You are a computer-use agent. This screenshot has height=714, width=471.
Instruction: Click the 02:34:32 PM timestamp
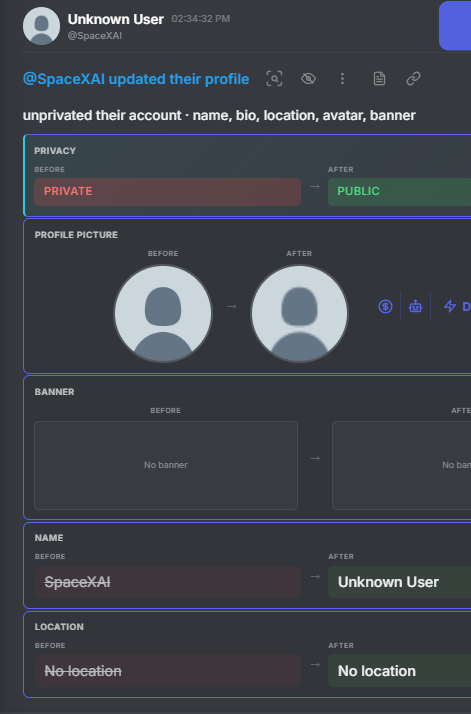pos(201,19)
